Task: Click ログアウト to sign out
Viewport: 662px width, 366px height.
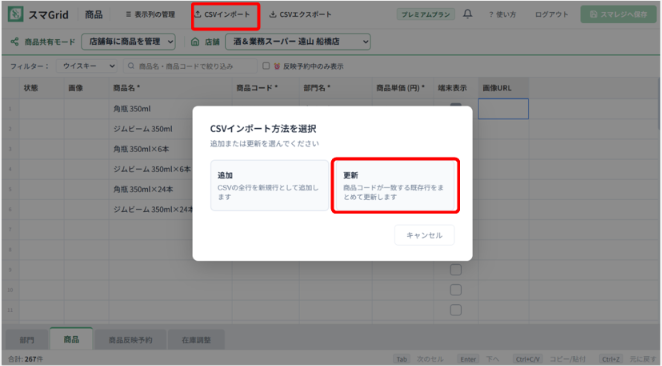Action: (551, 14)
